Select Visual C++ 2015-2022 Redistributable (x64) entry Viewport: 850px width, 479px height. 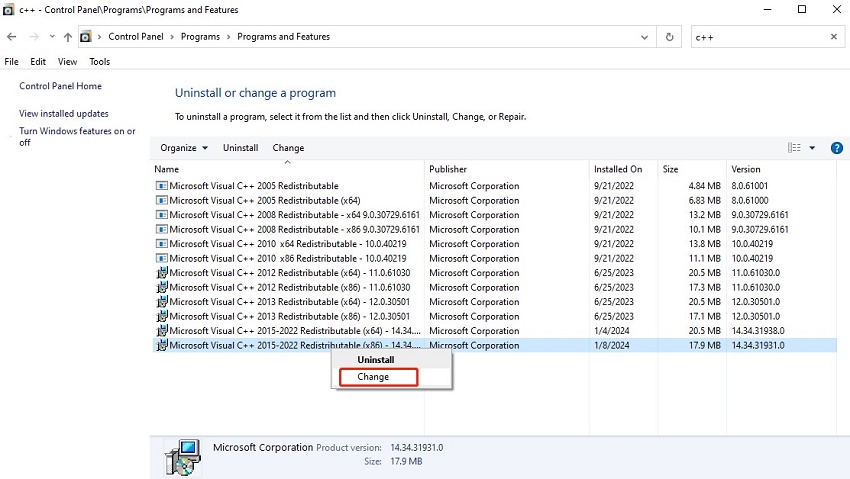click(294, 331)
